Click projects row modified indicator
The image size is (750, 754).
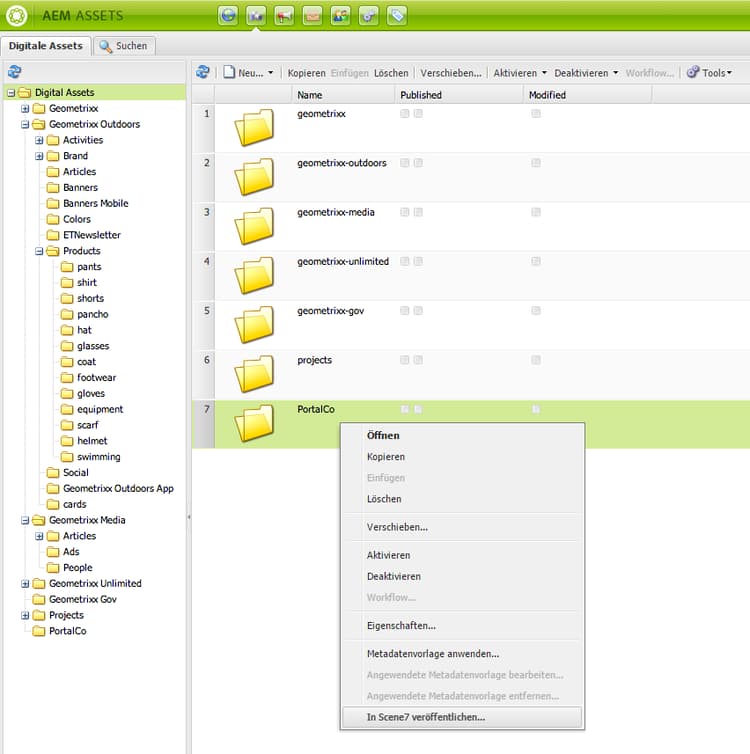[536, 360]
